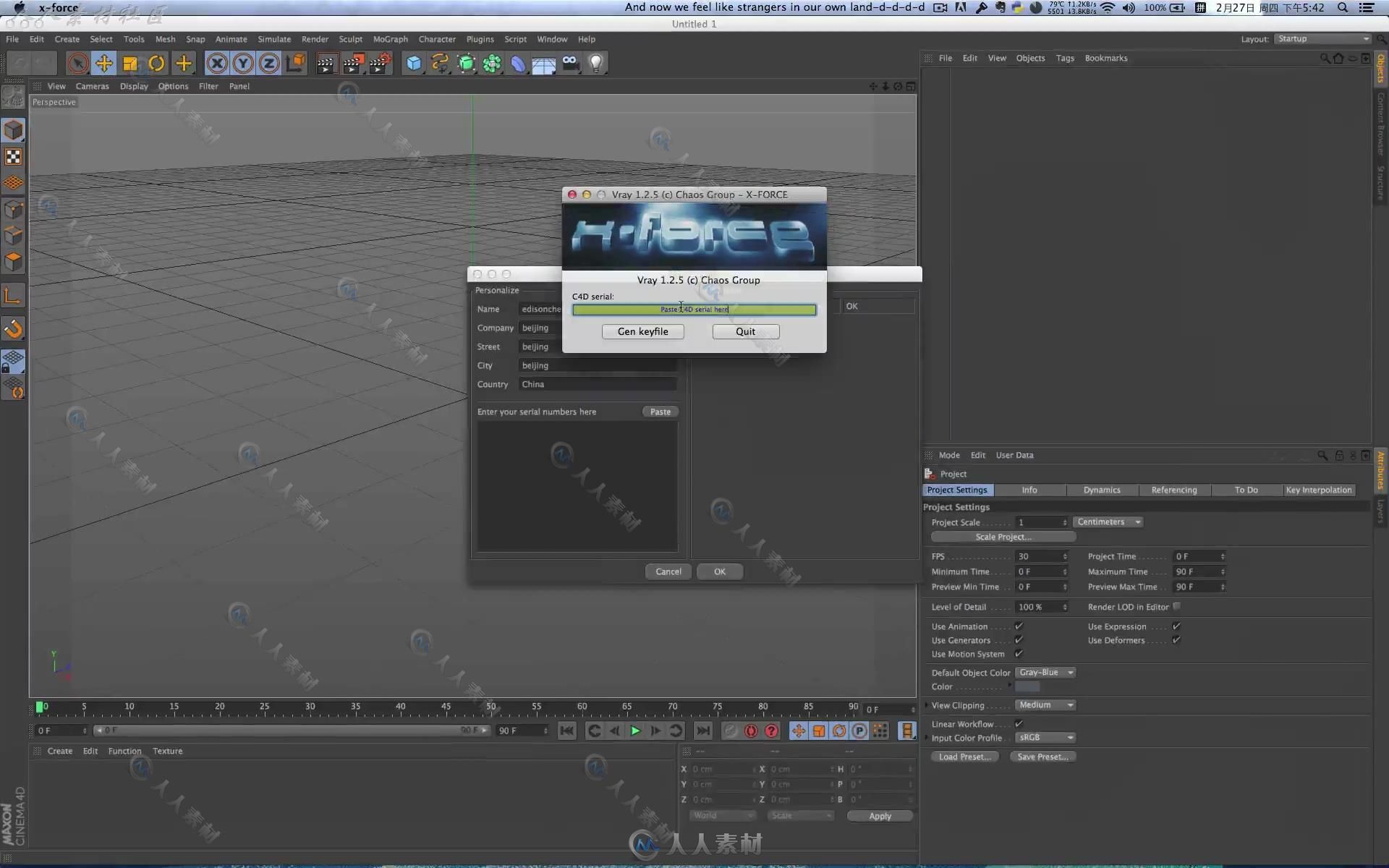Click Make Editable icon in left palette

coord(14,97)
